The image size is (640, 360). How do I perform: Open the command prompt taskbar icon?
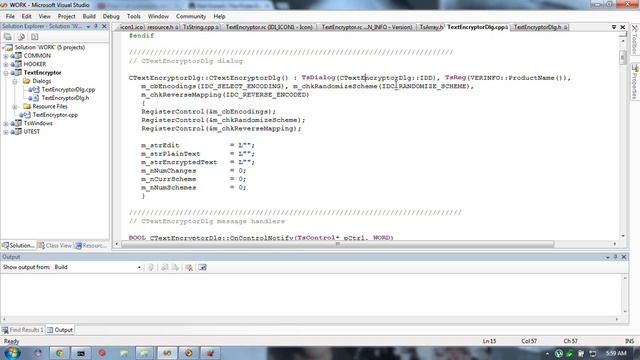click(x=81, y=353)
